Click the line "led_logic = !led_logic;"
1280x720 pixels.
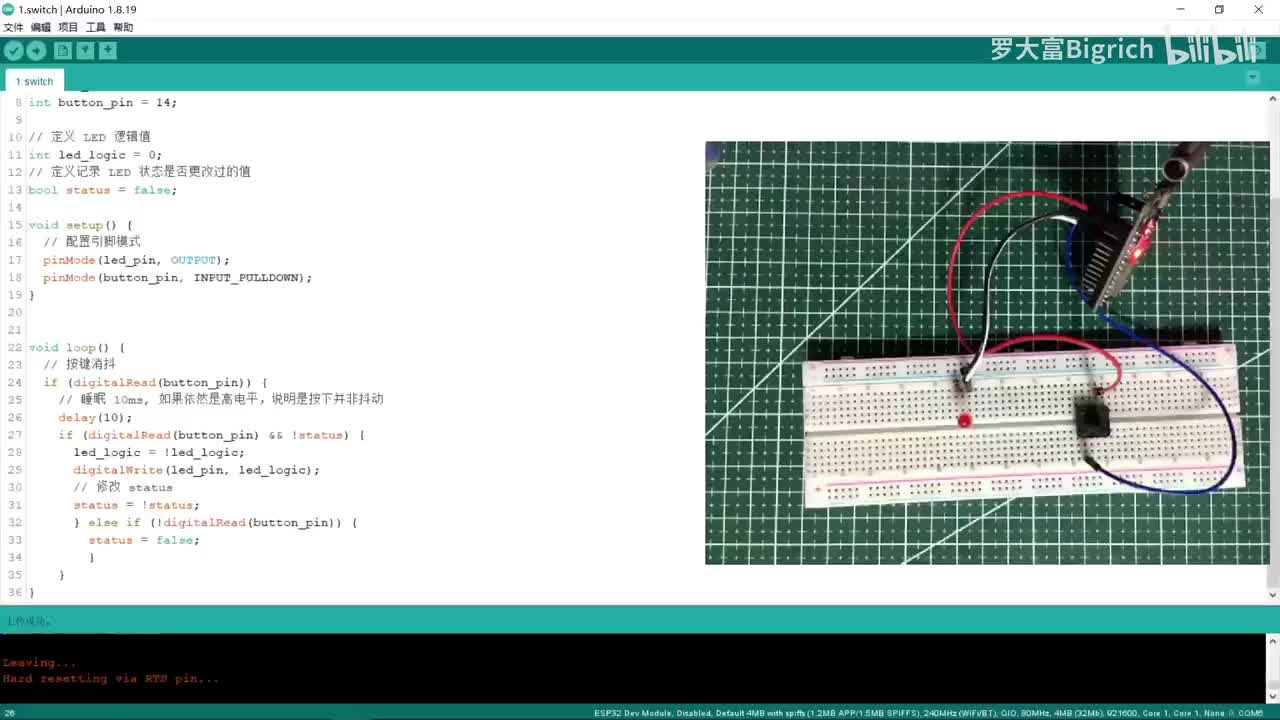coord(158,452)
